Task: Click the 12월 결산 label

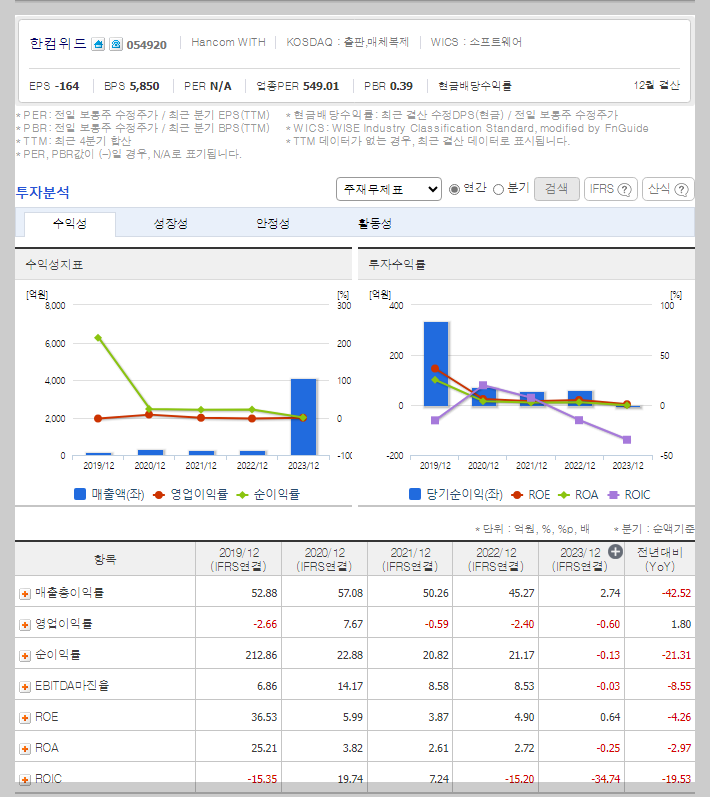Action: pyautogui.click(x=656, y=85)
